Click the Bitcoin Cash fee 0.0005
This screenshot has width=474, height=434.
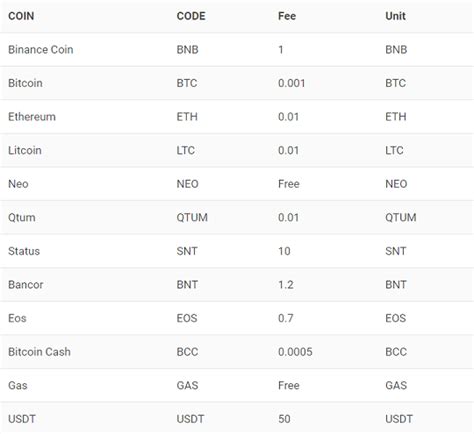click(x=295, y=352)
